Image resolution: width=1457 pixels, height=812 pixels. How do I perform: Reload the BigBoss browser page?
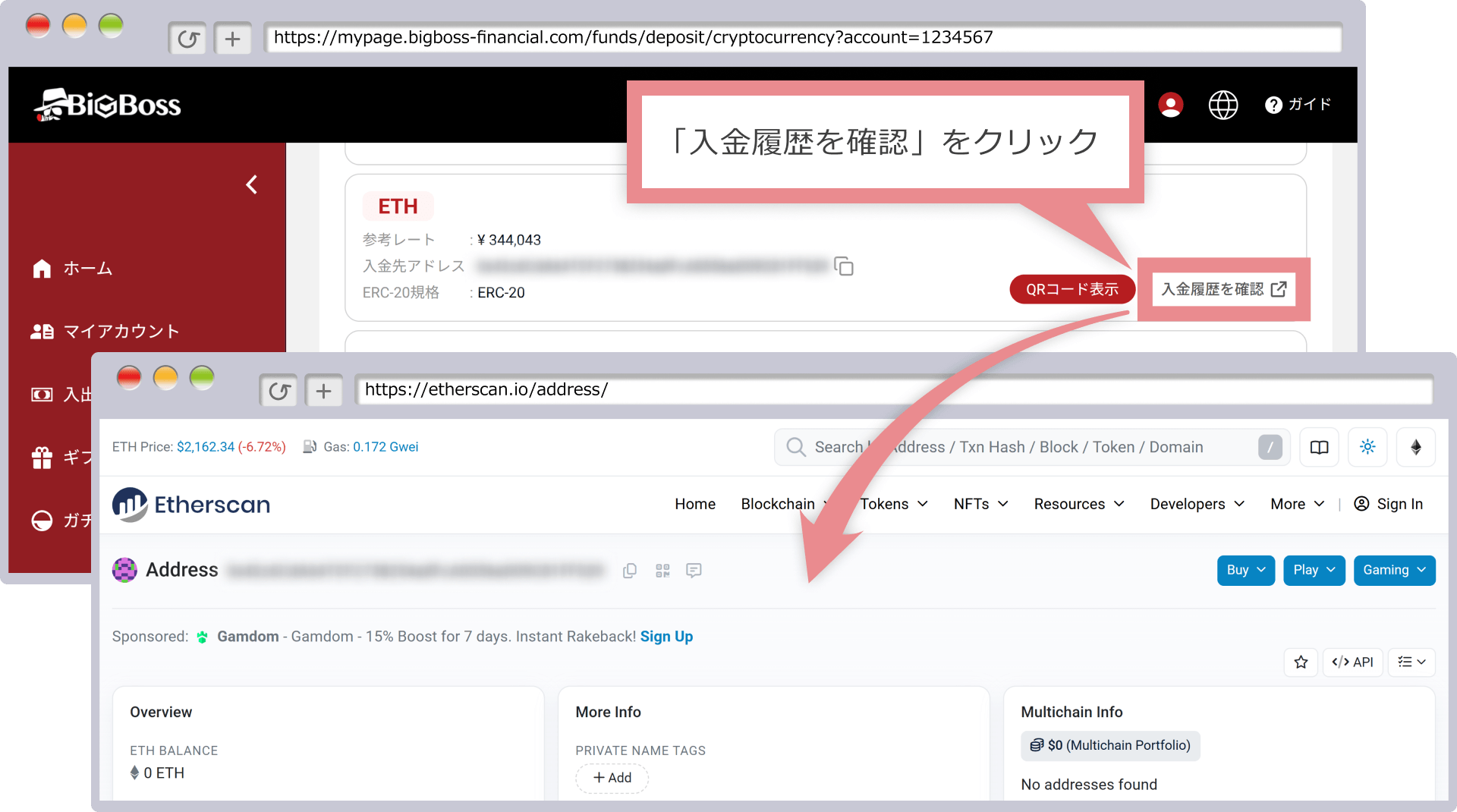(x=187, y=38)
